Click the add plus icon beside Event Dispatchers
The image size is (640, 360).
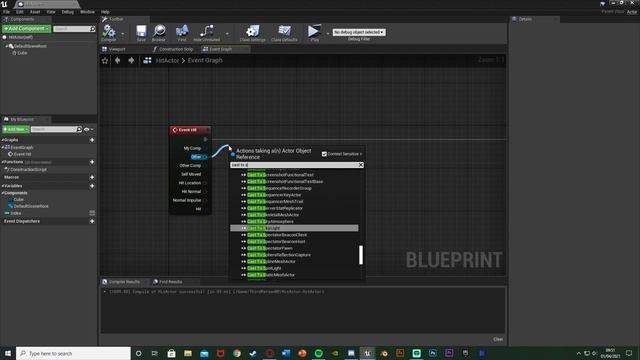click(92, 221)
